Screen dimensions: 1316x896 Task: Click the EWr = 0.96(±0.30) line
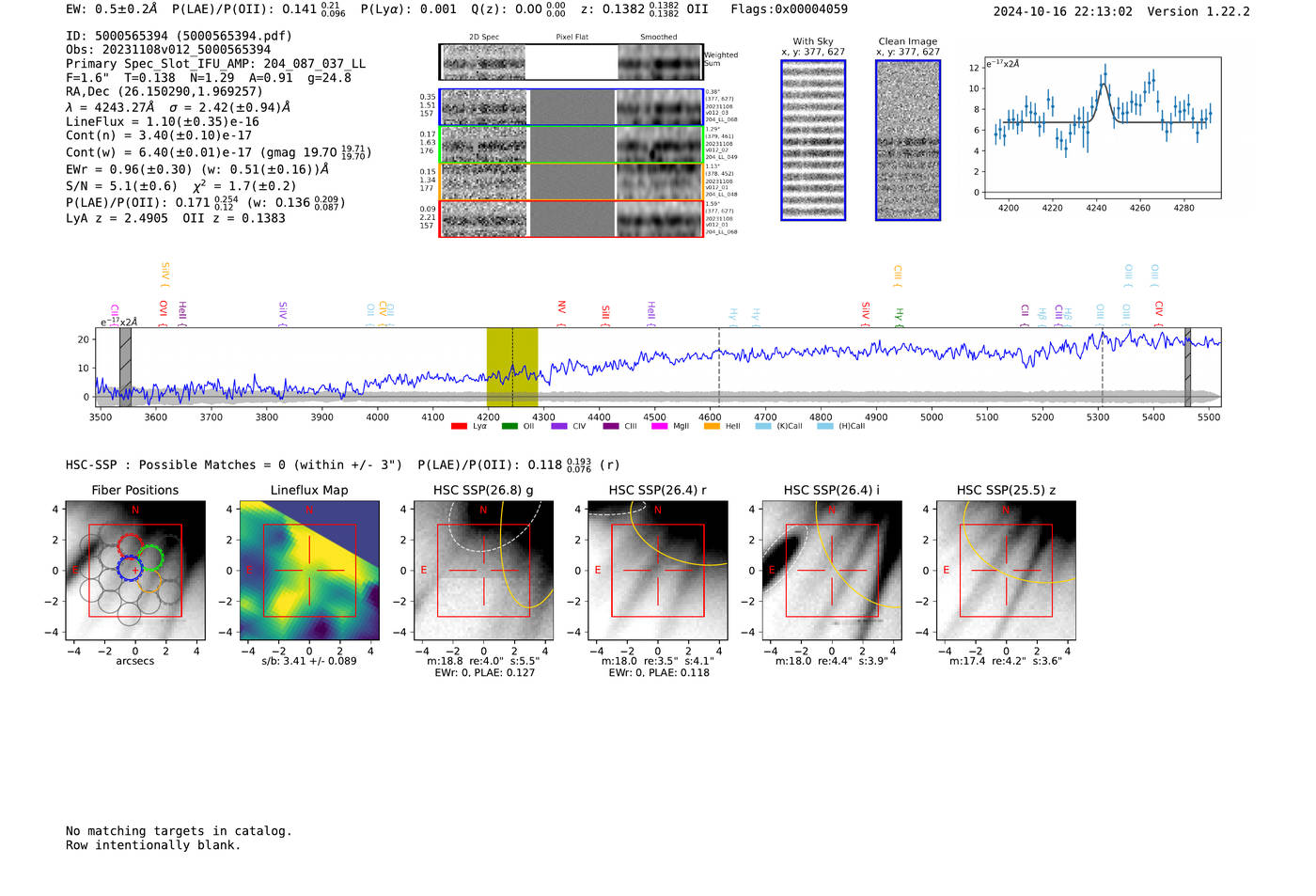[x=197, y=170]
